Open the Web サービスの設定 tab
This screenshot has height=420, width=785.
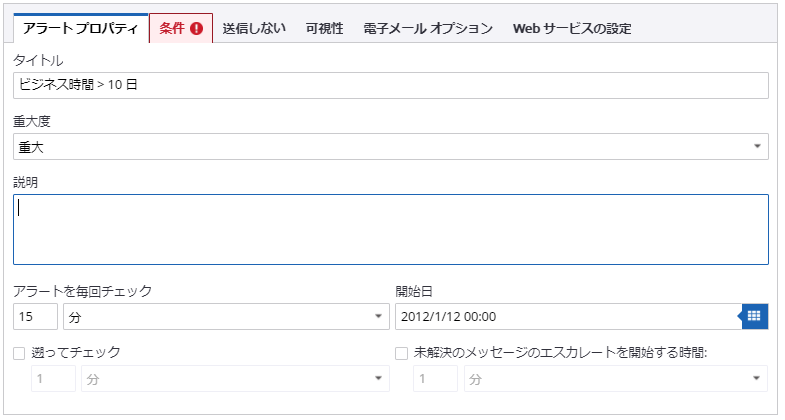pos(571,29)
